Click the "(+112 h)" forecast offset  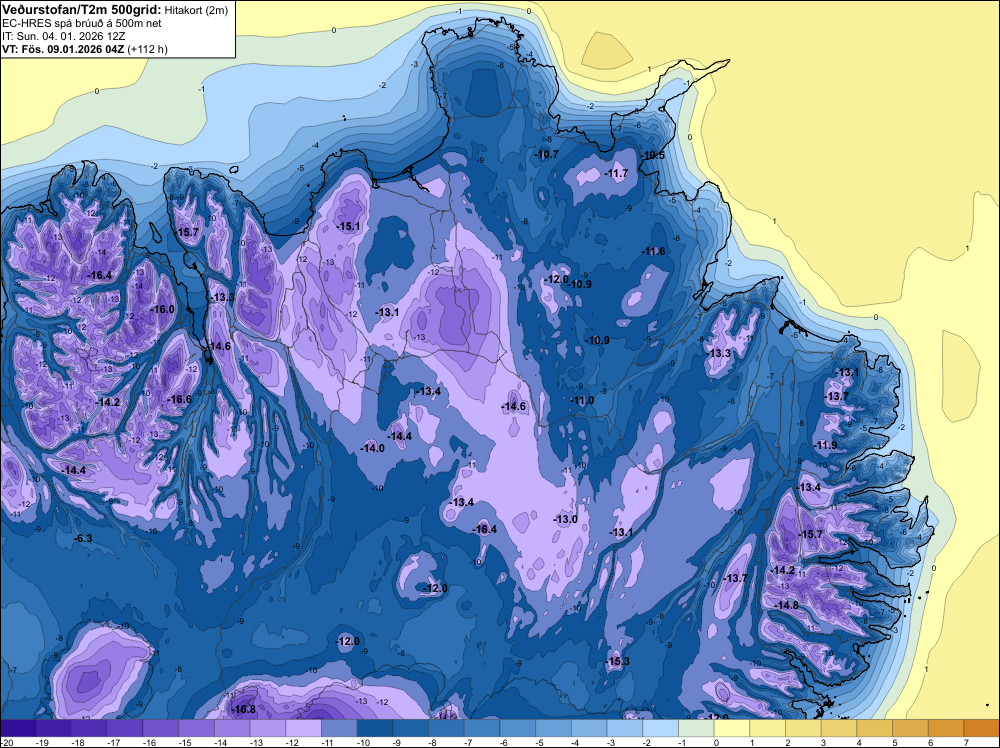(147, 49)
